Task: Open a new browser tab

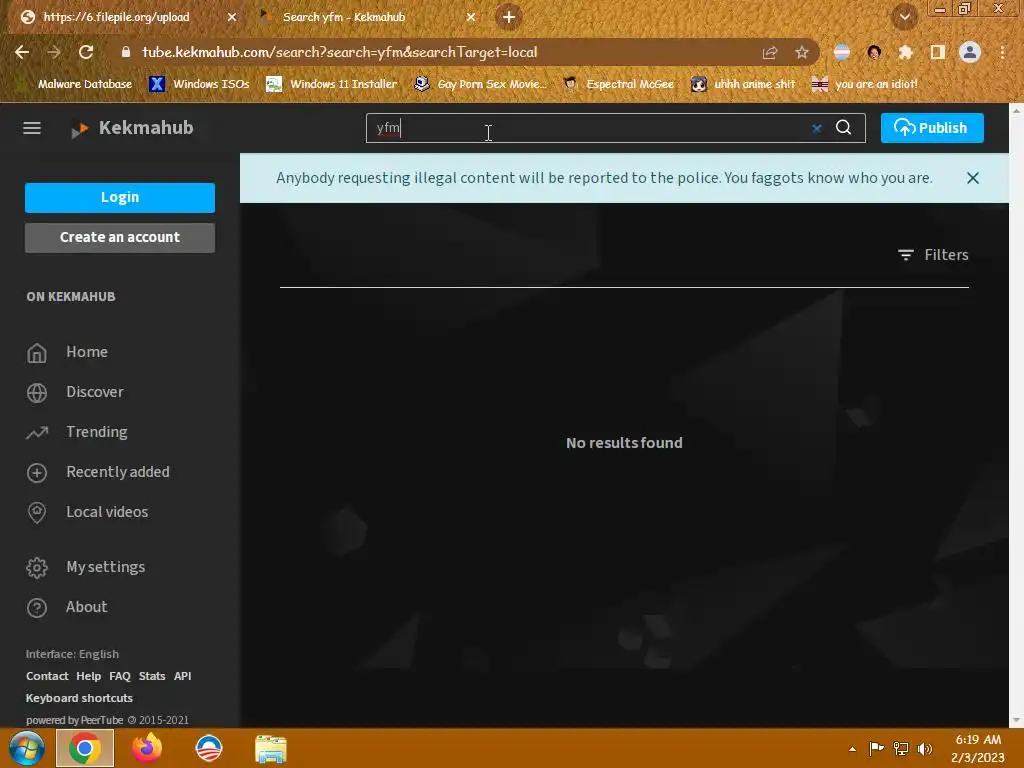Action: (x=509, y=17)
